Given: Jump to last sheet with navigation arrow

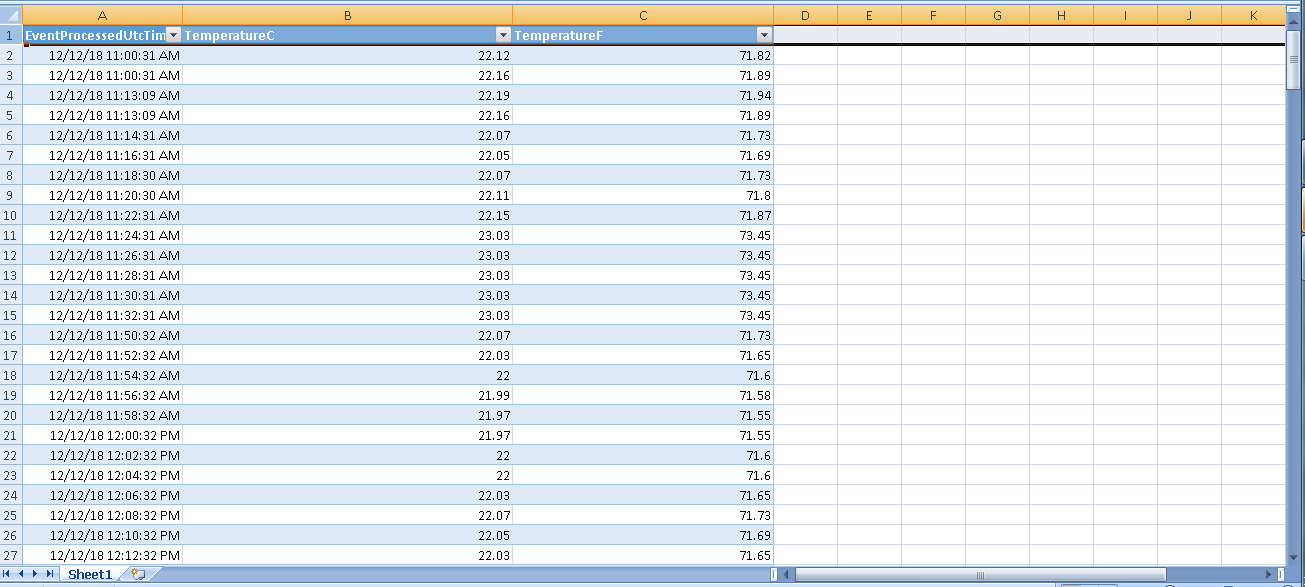Looking at the screenshot, I should (49, 574).
